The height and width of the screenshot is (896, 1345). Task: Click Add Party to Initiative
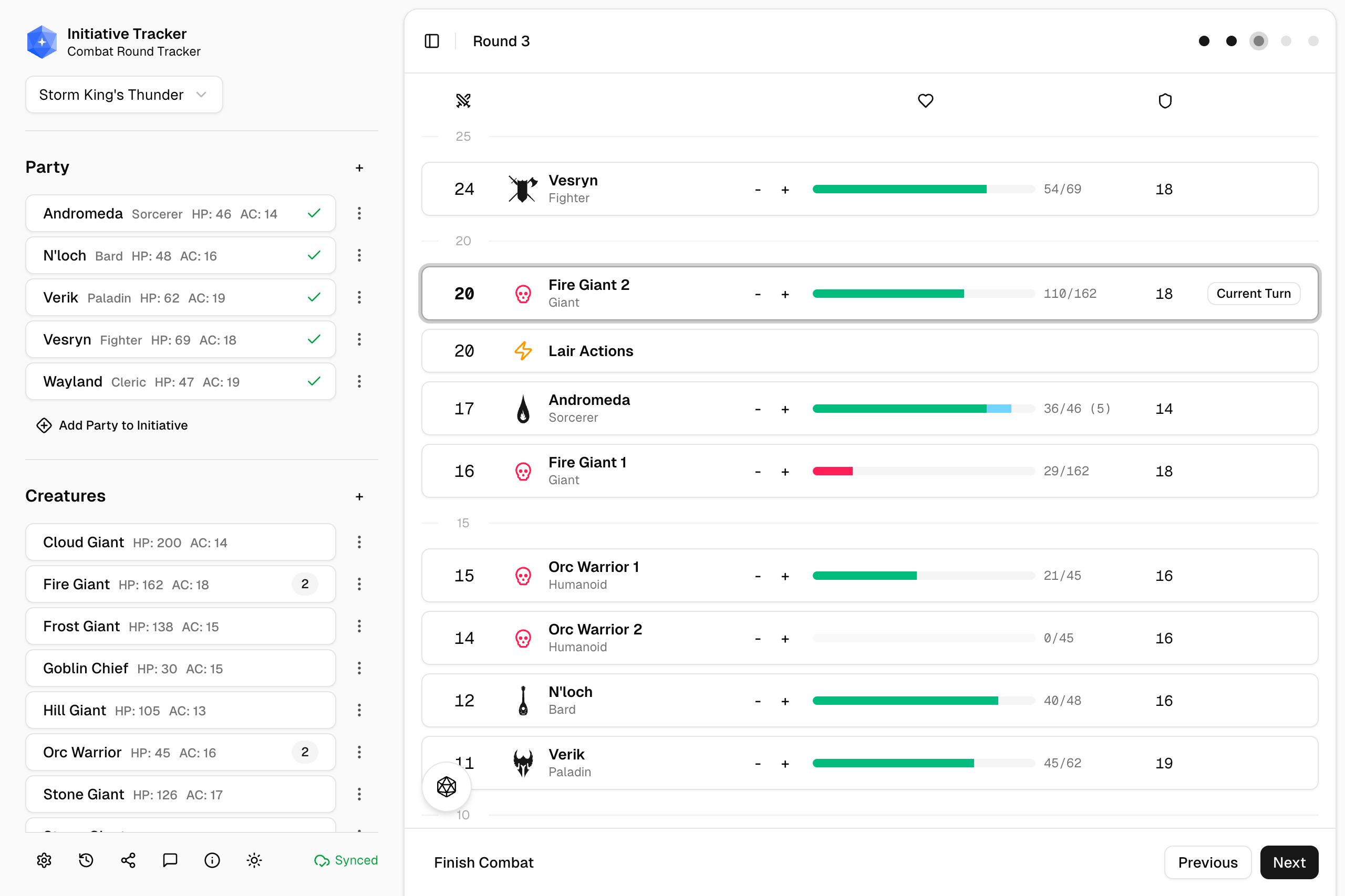(x=112, y=425)
